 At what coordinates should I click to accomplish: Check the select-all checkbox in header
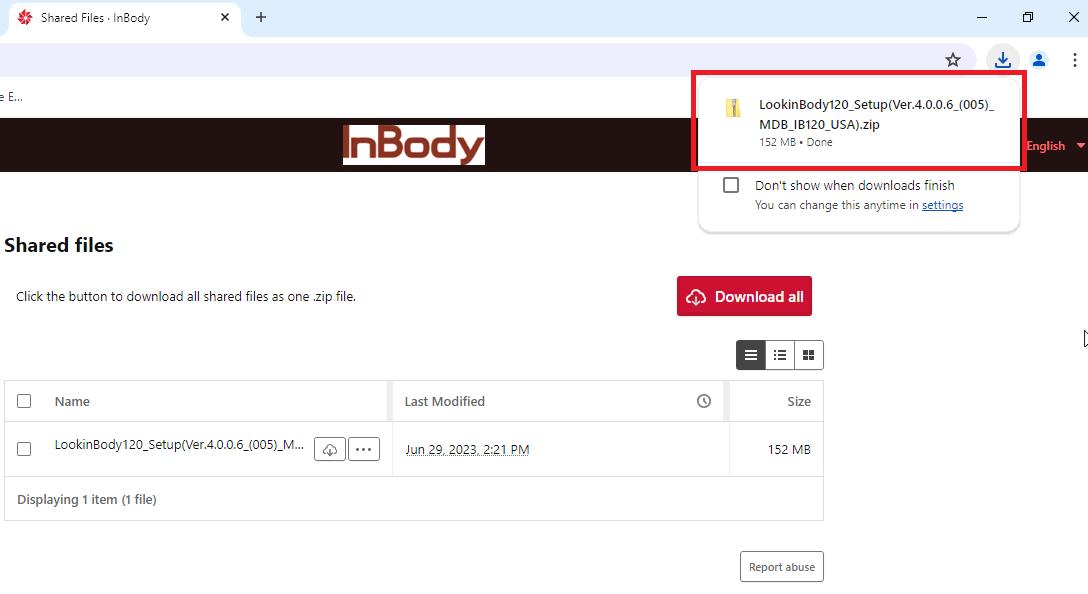click(x=24, y=401)
